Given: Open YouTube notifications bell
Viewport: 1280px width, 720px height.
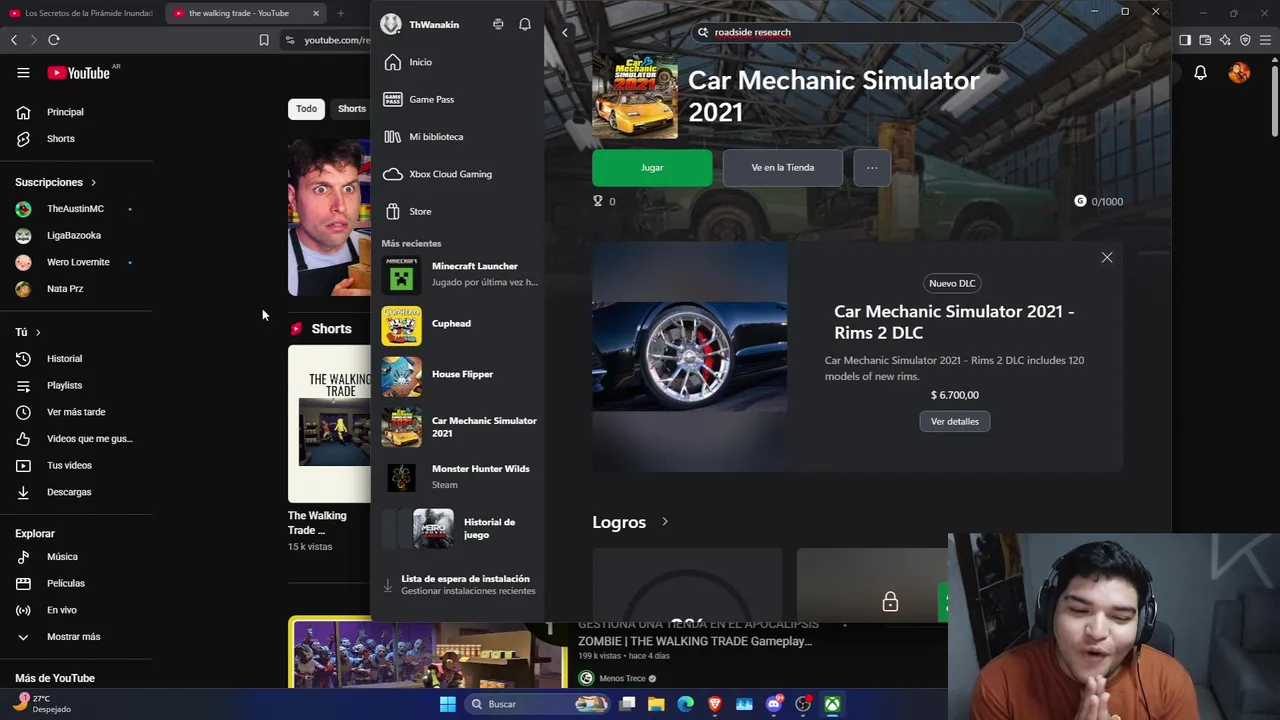Looking at the screenshot, I should coord(1200,73).
